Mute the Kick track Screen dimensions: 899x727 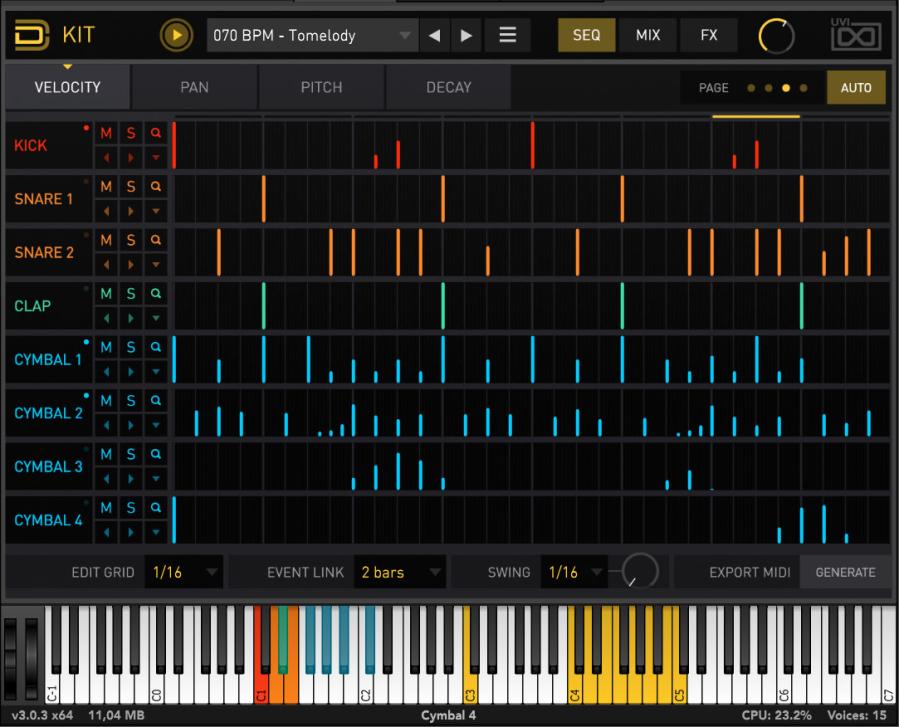(106, 132)
